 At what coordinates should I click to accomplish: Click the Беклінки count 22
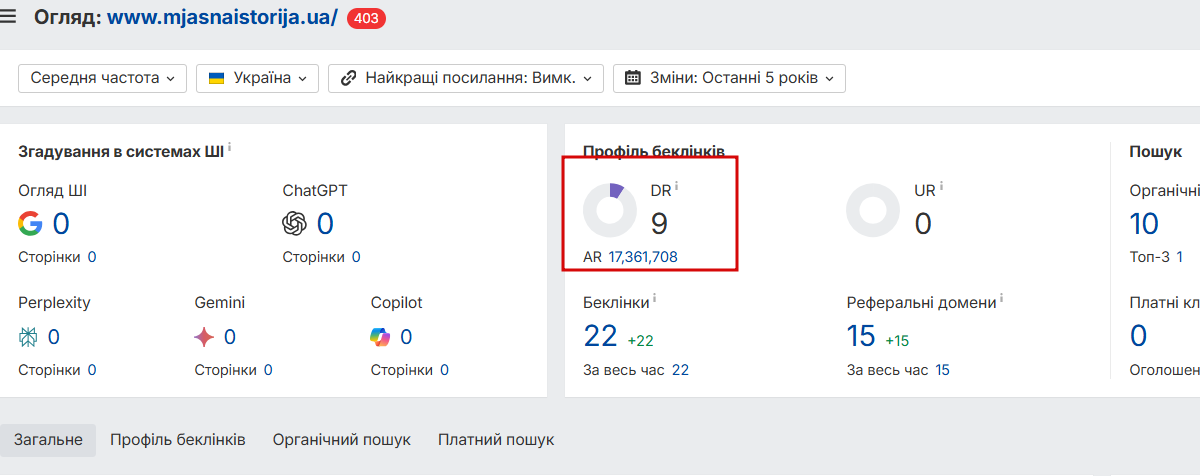(x=600, y=336)
